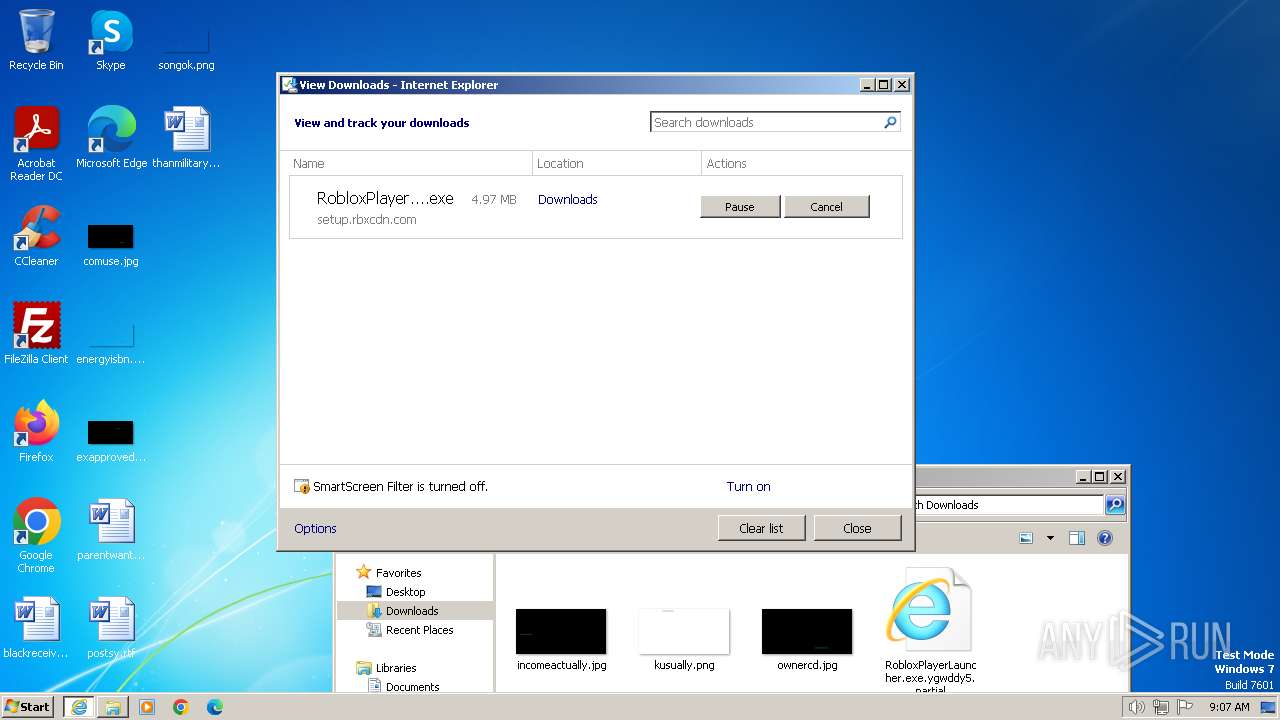Launch the FileZilla Client shortcut
The width and height of the screenshot is (1280, 720).
pyautogui.click(x=36, y=333)
